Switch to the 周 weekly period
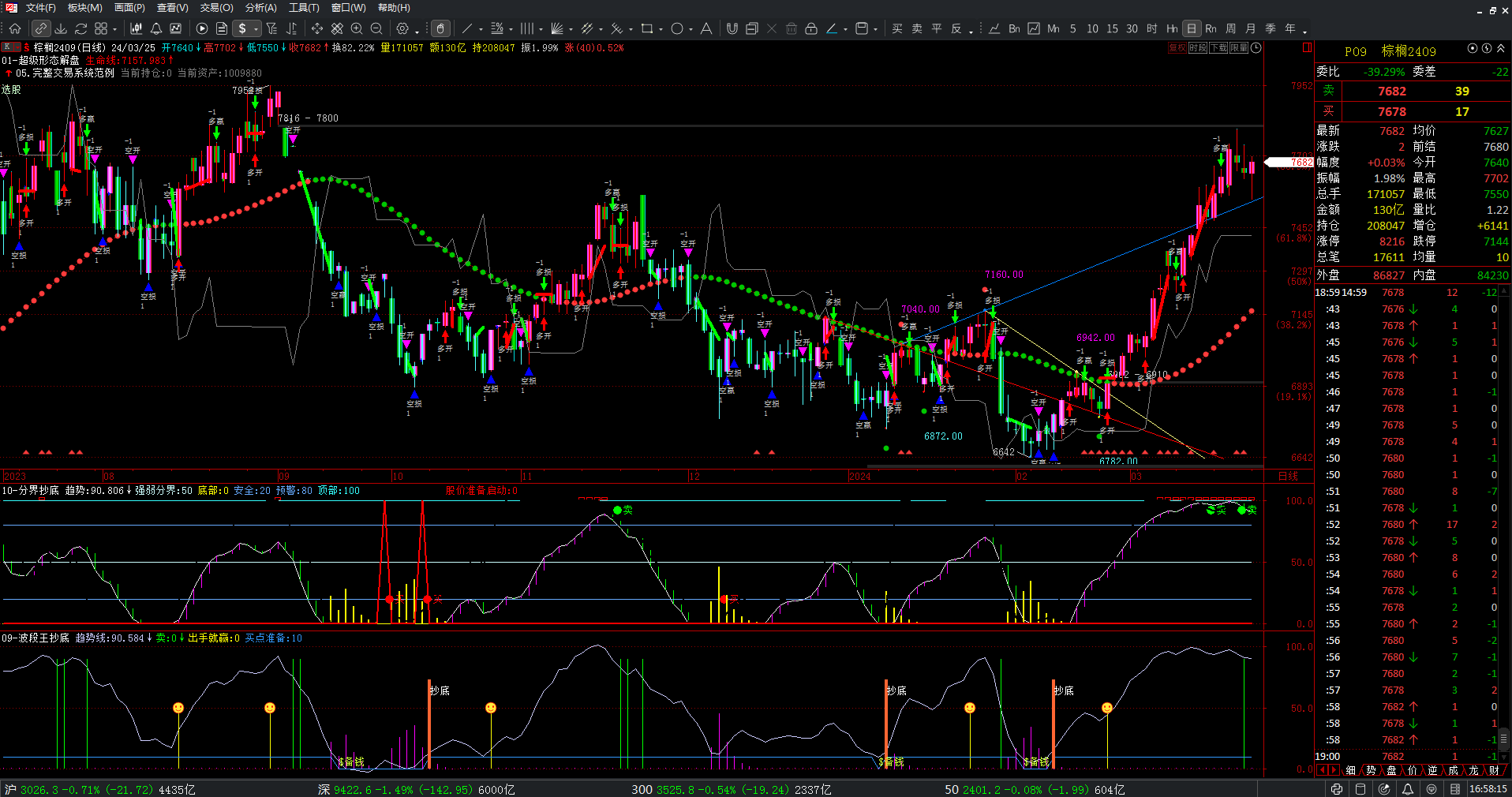This screenshot has height=797, width=1512. (1231, 28)
